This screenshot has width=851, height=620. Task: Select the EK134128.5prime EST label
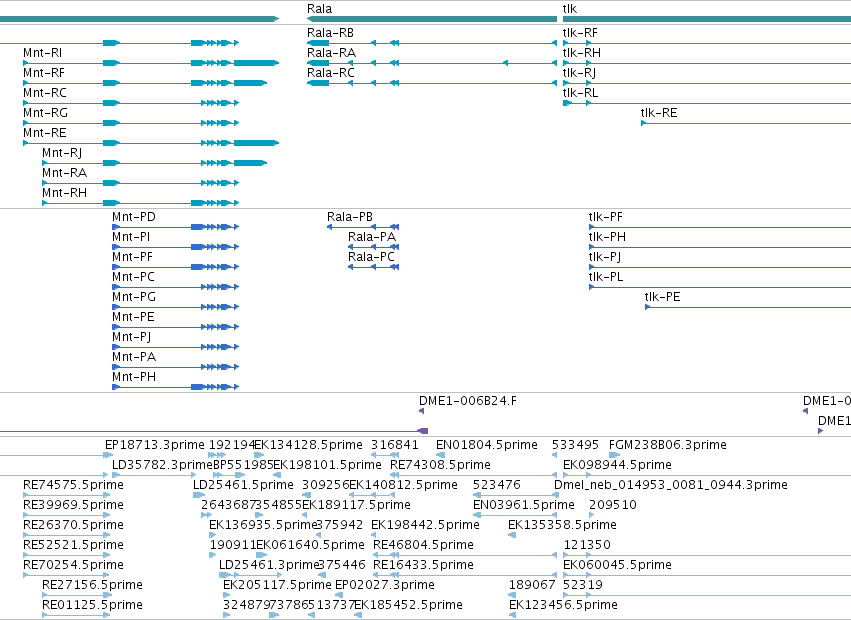pyautogui.click(x=308, y=446)
